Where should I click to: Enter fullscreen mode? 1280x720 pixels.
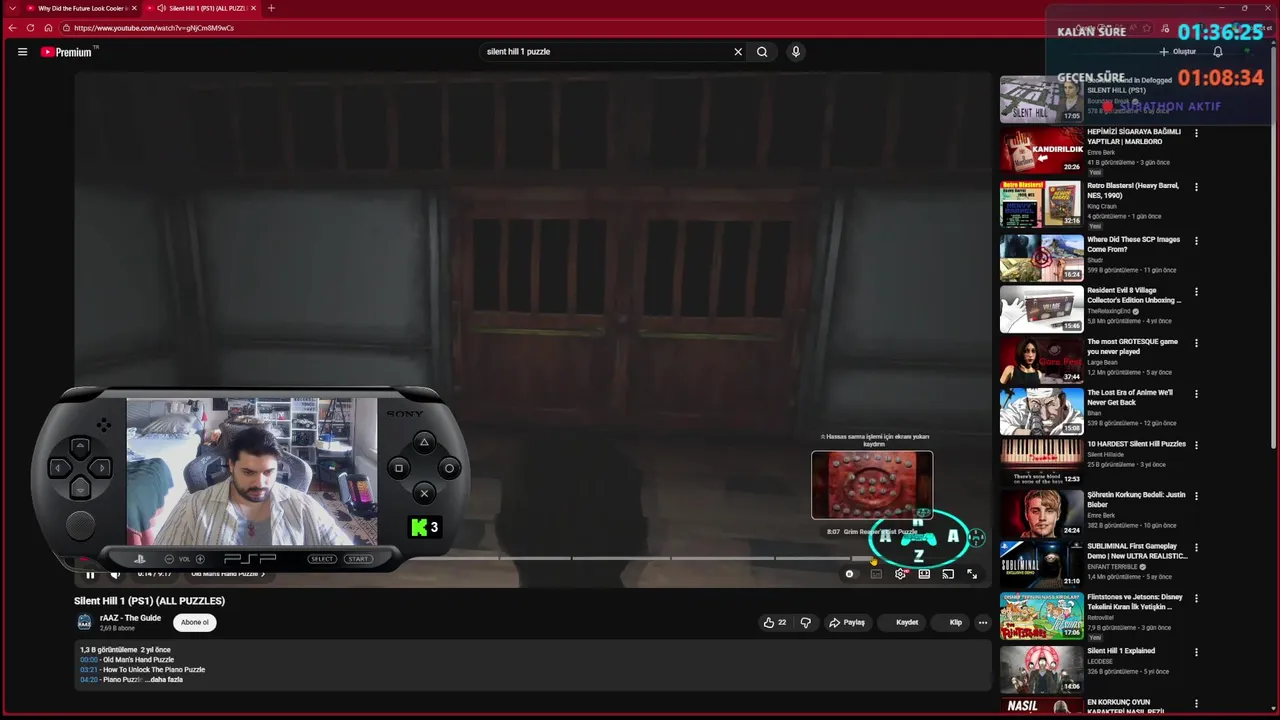(x=972, y=574)
